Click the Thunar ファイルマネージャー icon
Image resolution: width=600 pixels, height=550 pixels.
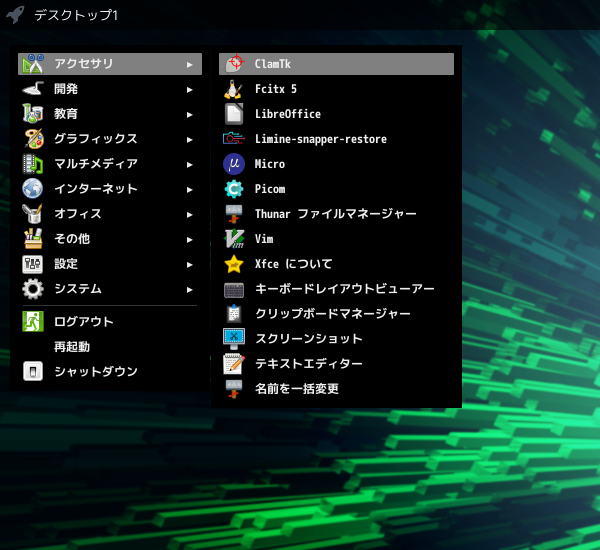[x=234, y=214]
